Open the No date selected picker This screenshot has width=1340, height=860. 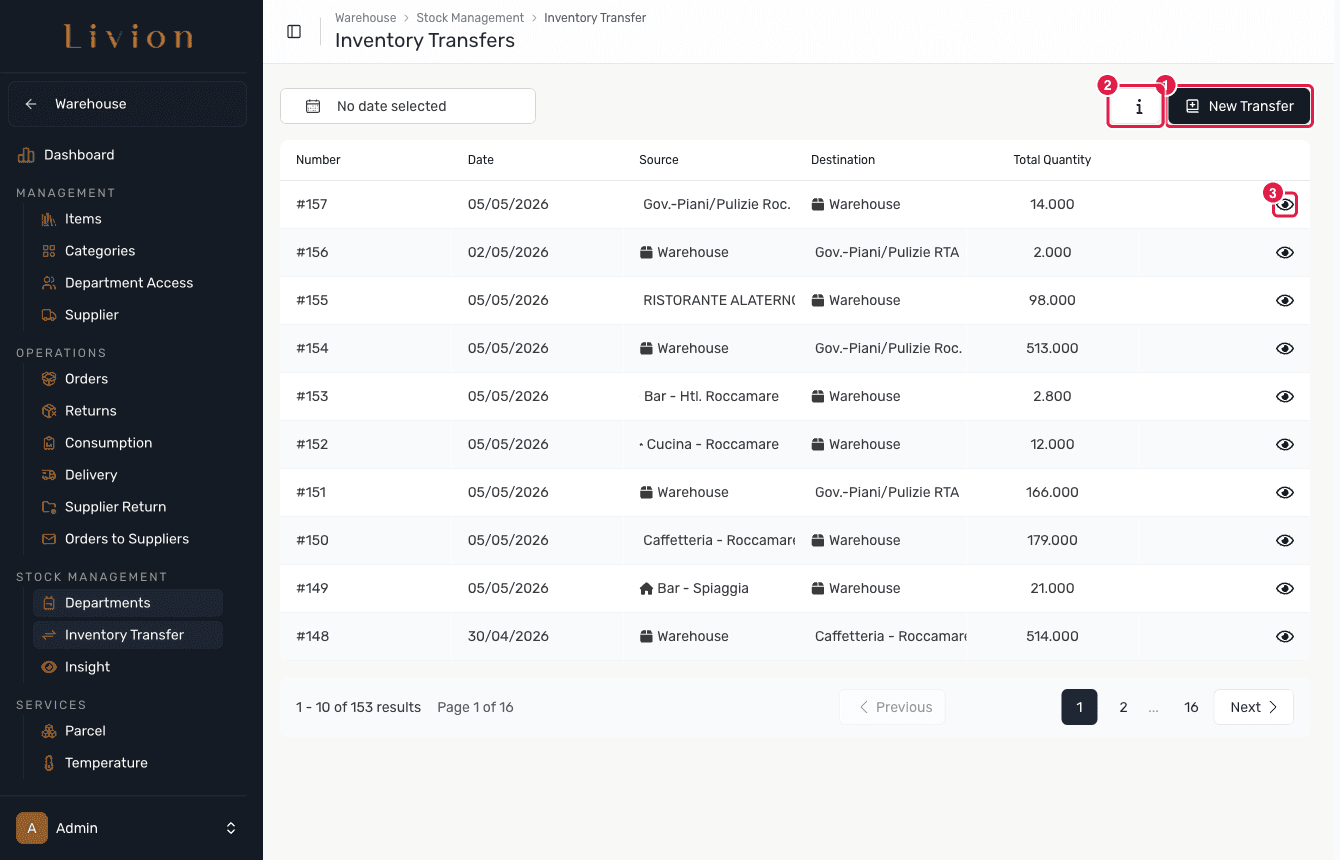[408, 106]
